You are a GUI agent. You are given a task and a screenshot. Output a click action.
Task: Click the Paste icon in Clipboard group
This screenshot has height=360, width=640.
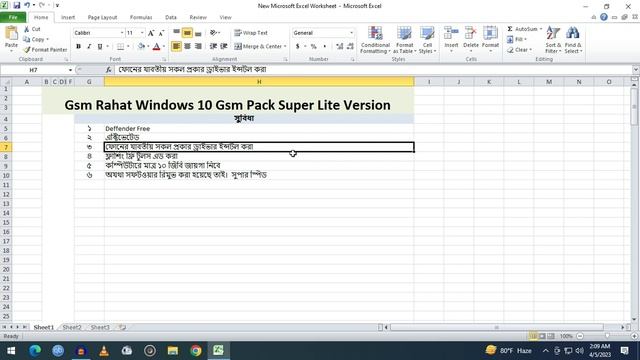point(11,33)
